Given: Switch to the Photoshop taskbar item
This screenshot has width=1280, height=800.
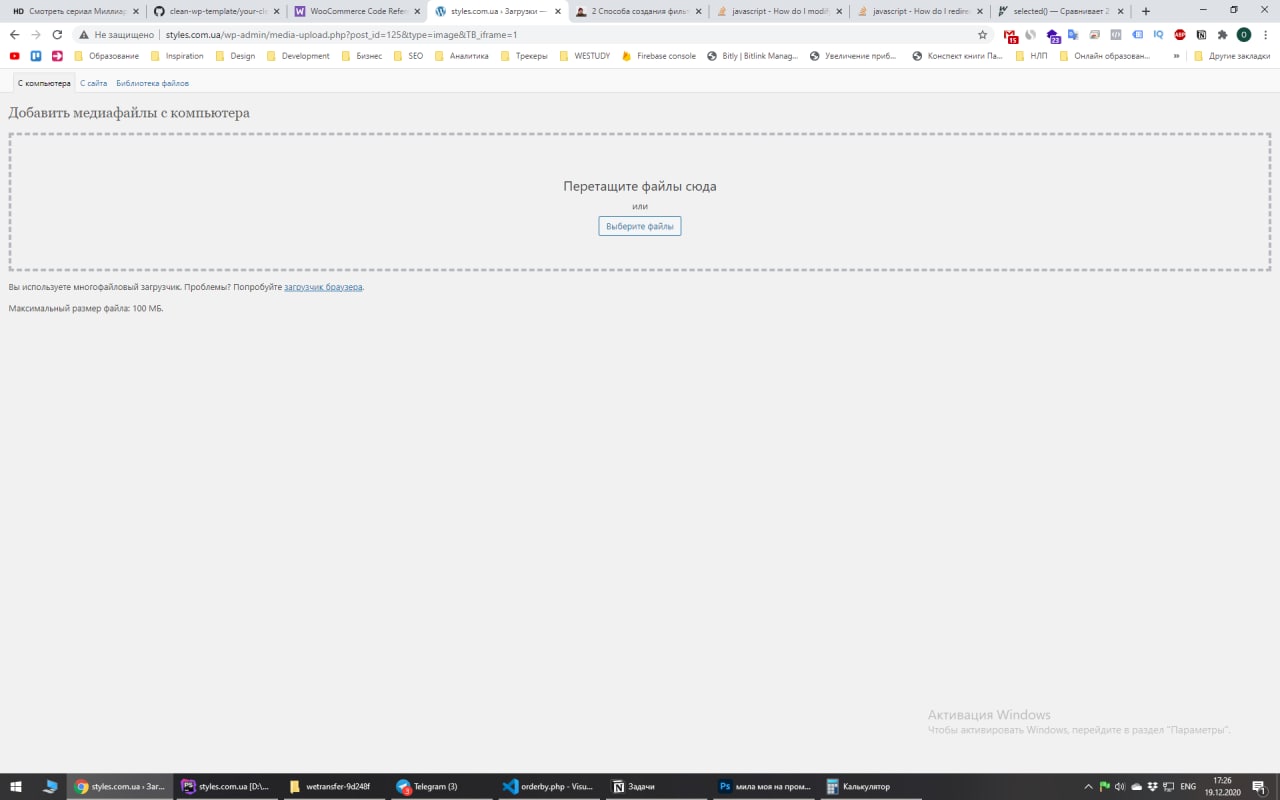Looking at the screenshot, I should 763,787.
